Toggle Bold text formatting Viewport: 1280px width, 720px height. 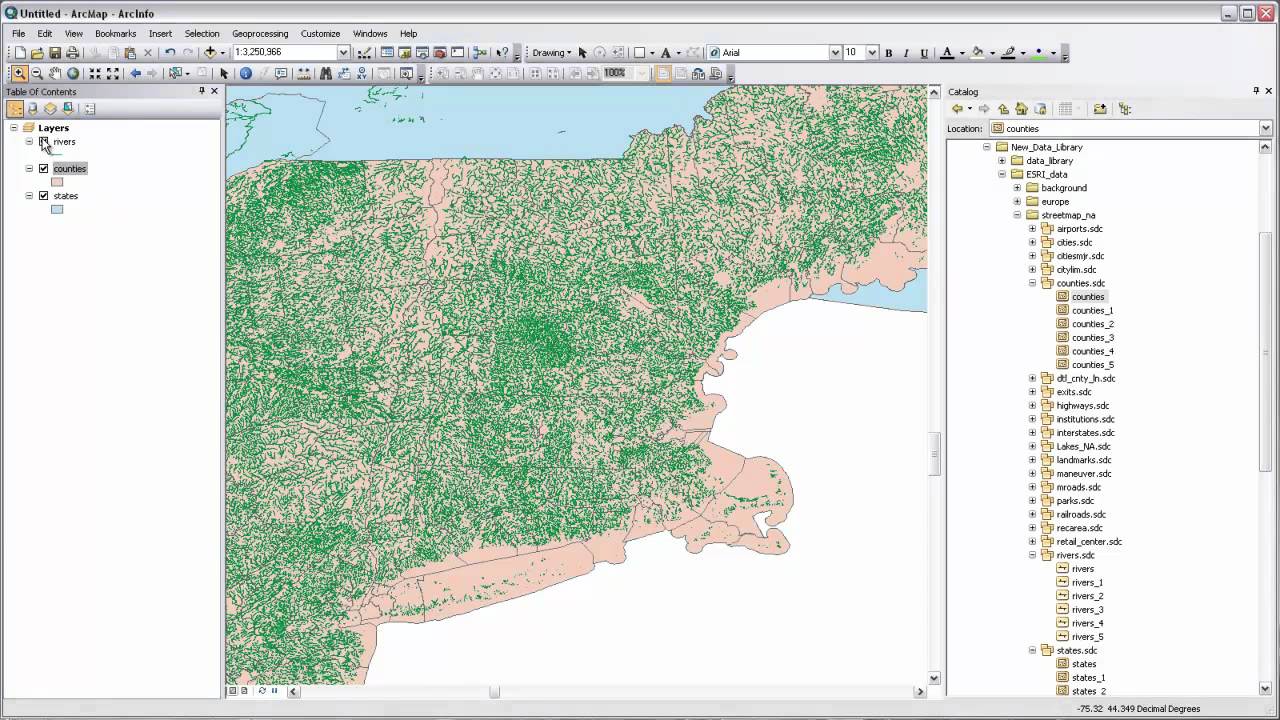coord(888,53)
